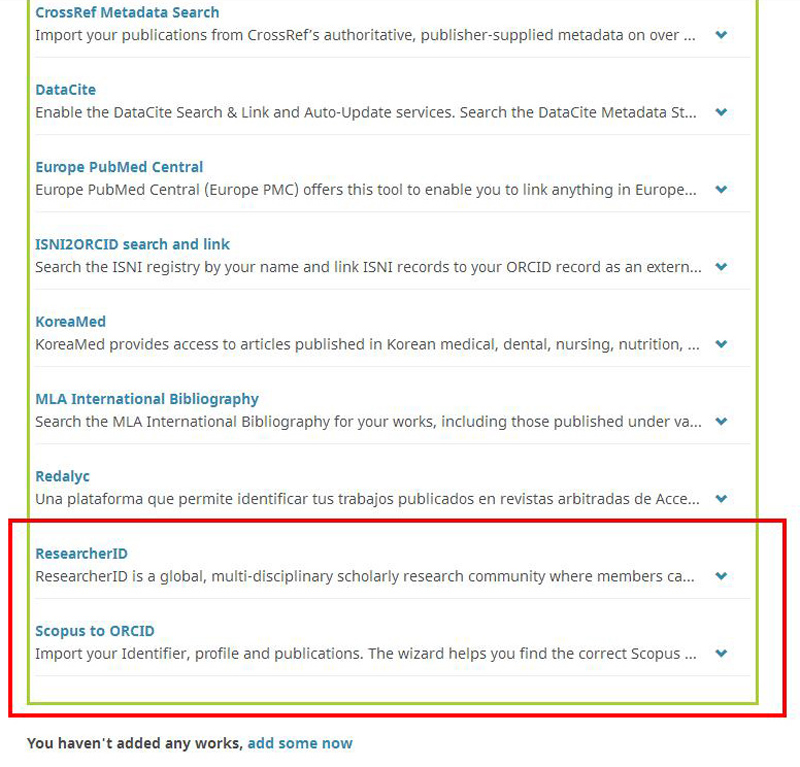Click the description 'ResearcherID is a global, multi-disciplinary'
The width and height of the screenshot is (800, 767).
point(184,577)
